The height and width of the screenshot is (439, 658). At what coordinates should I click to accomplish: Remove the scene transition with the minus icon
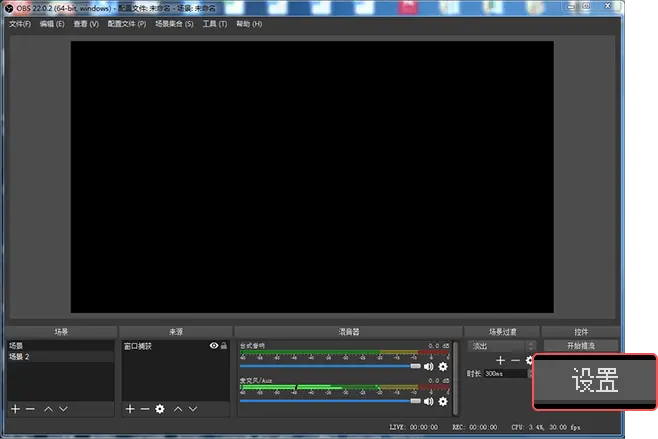tap(515, 361)
